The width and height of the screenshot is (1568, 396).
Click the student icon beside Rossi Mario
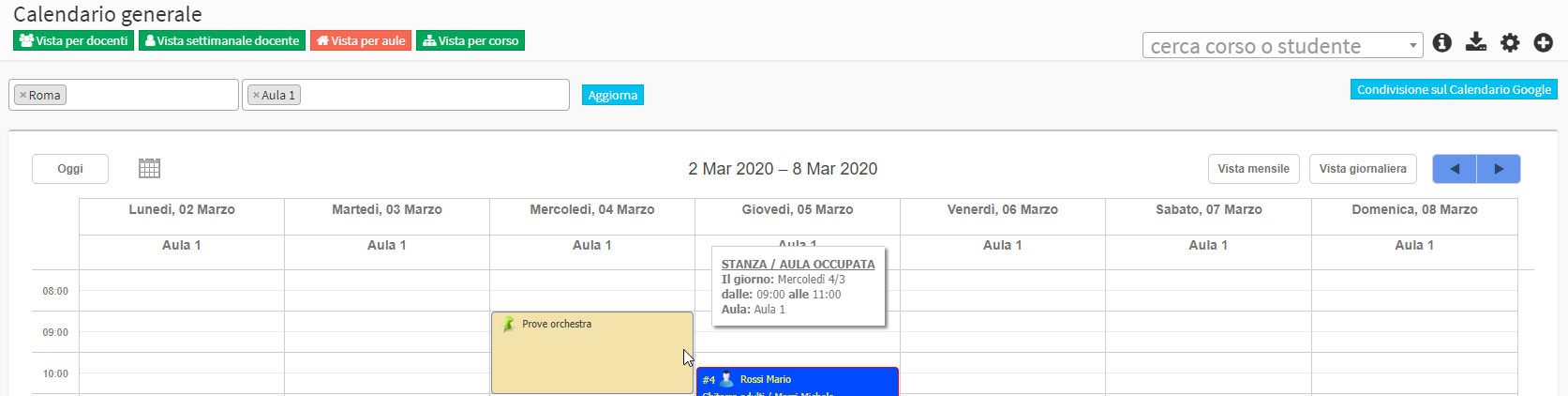click(726, 379)
